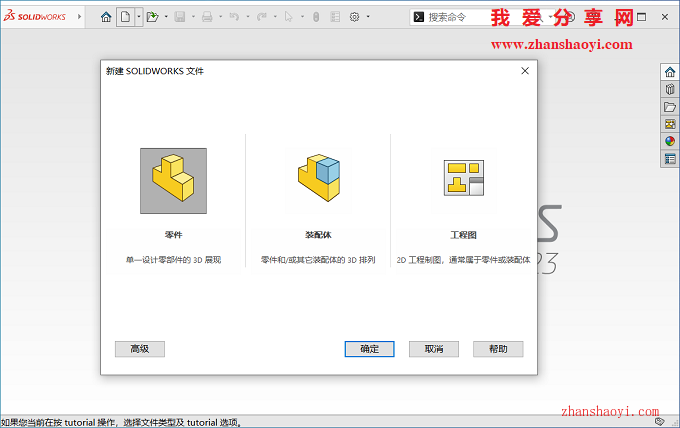Click the 零件 label text
Viewport: 680px width, 428px height.
[173, 235]
